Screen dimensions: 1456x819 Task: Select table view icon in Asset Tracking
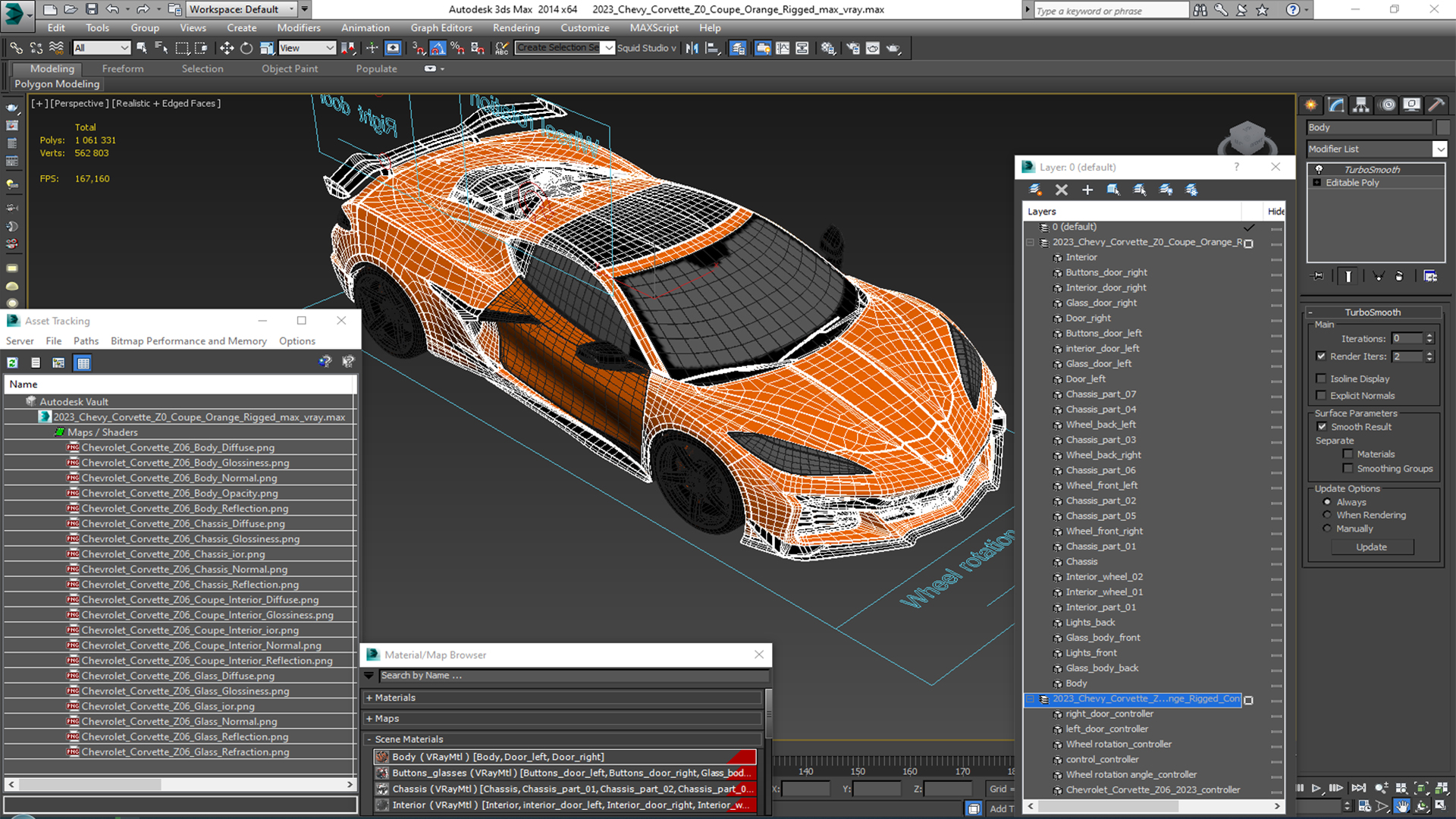tap(83, 362)
